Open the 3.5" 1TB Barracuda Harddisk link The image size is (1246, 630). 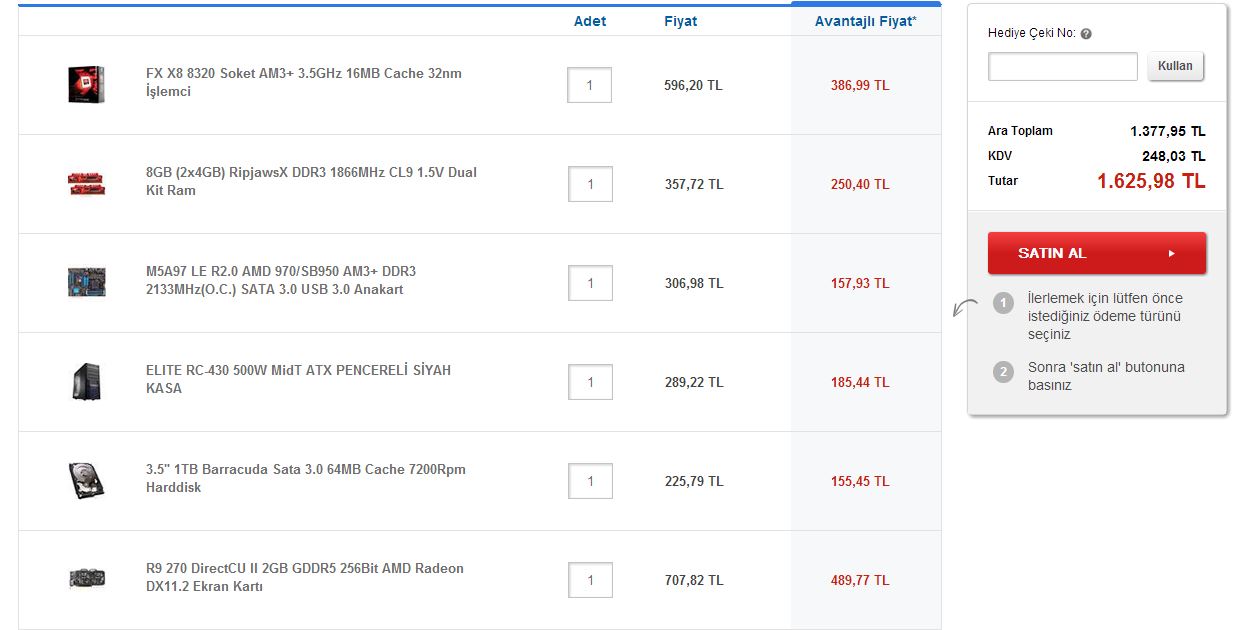(x=306, y=478)
